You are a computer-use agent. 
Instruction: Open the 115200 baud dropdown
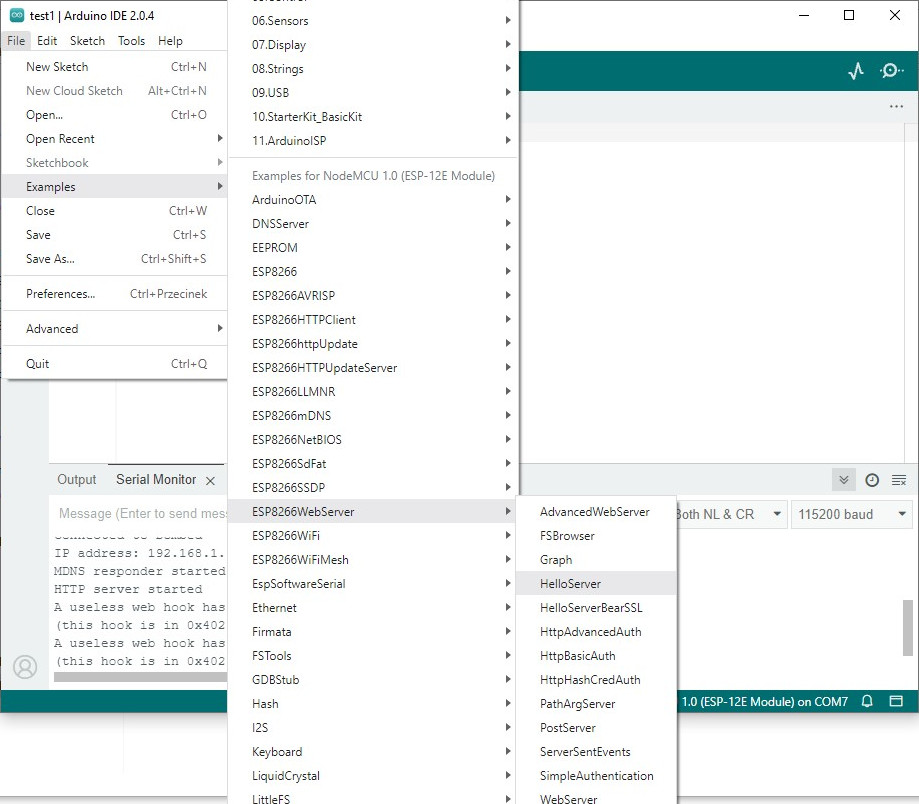pyautogui.click(x=851, y=514)
